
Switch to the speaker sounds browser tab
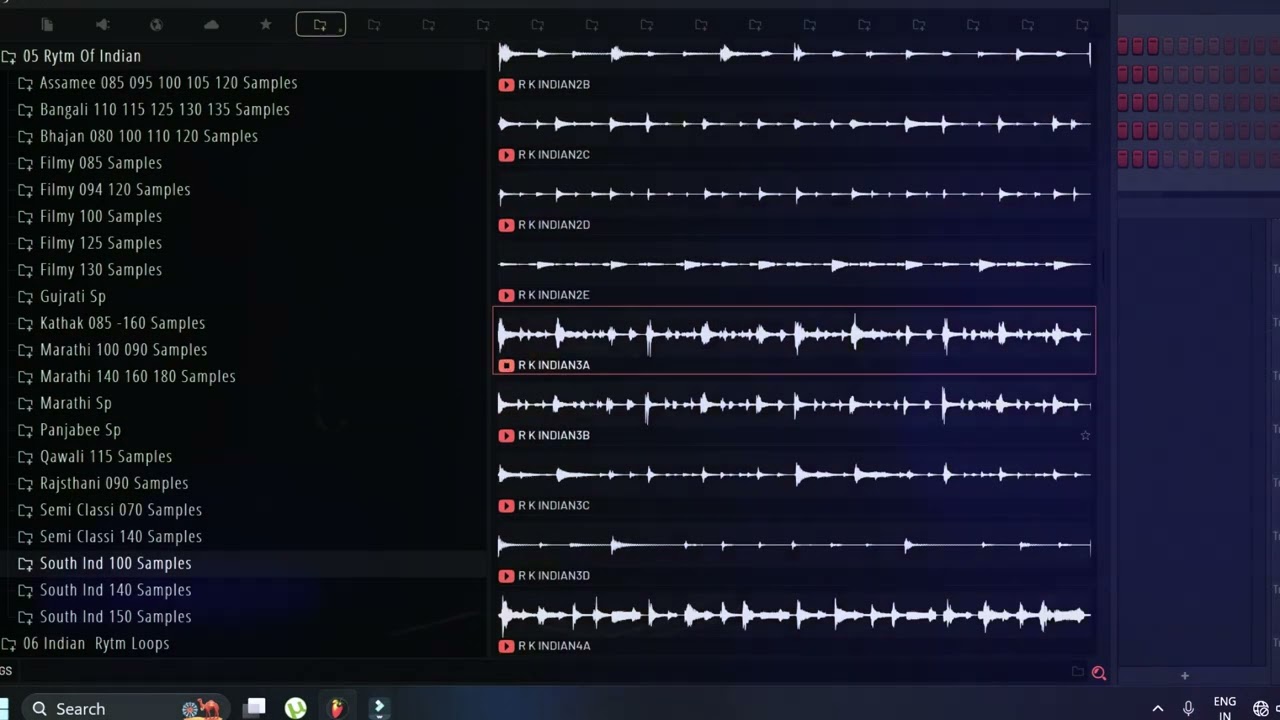[102, 24]
